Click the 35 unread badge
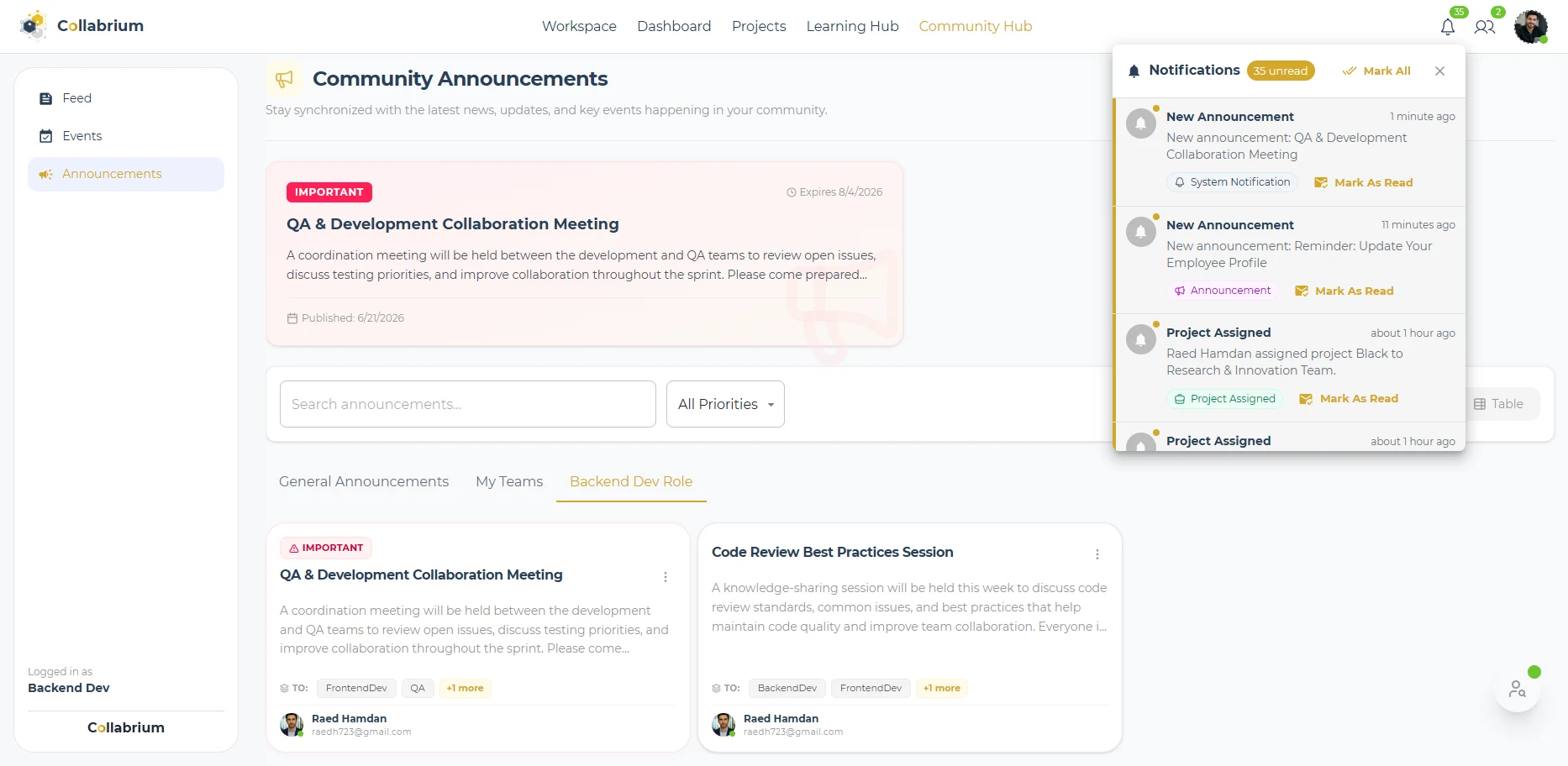Image resolution: width=1568 pixels, height=766 pixels. [1281, 71]
